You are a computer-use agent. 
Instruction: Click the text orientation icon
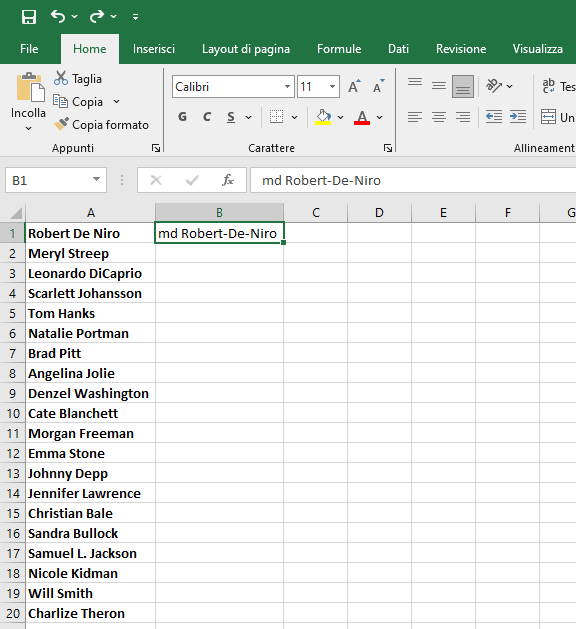tap(494, 86)
